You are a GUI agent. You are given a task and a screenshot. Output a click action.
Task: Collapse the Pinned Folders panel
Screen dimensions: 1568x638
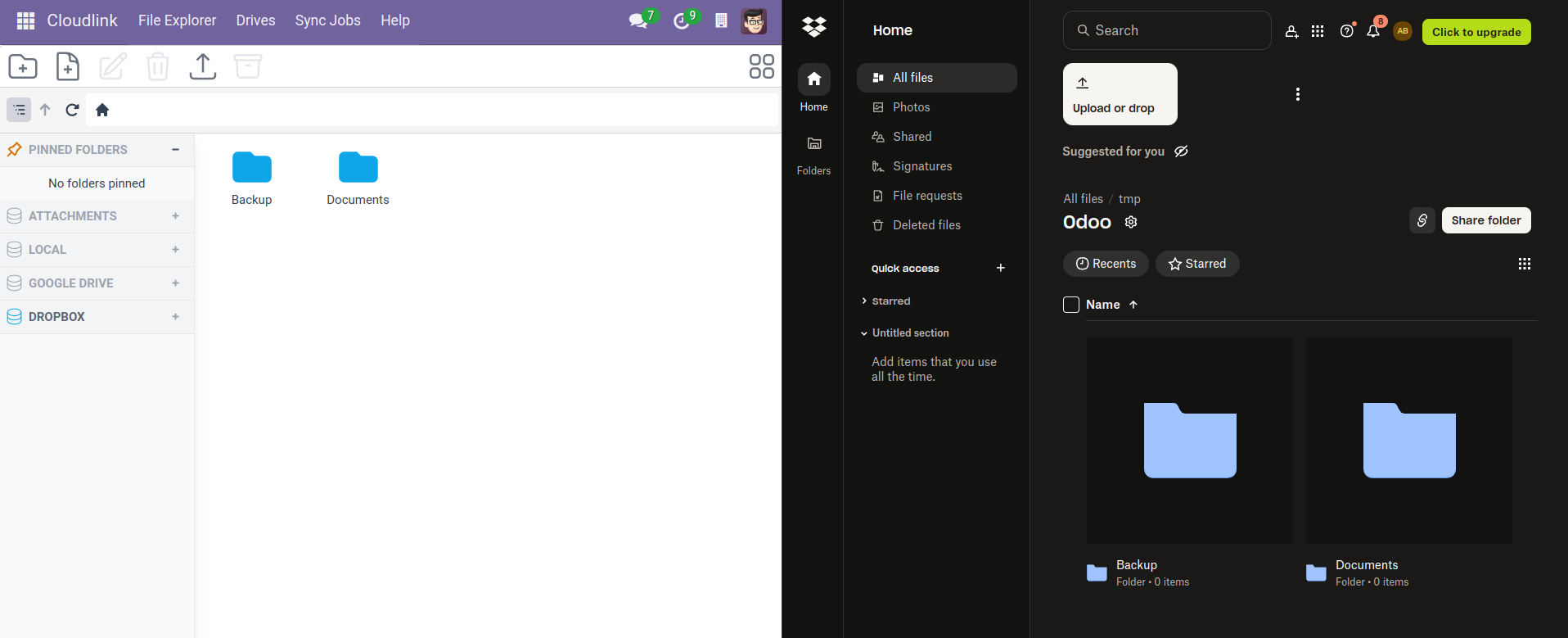[175, 150]
